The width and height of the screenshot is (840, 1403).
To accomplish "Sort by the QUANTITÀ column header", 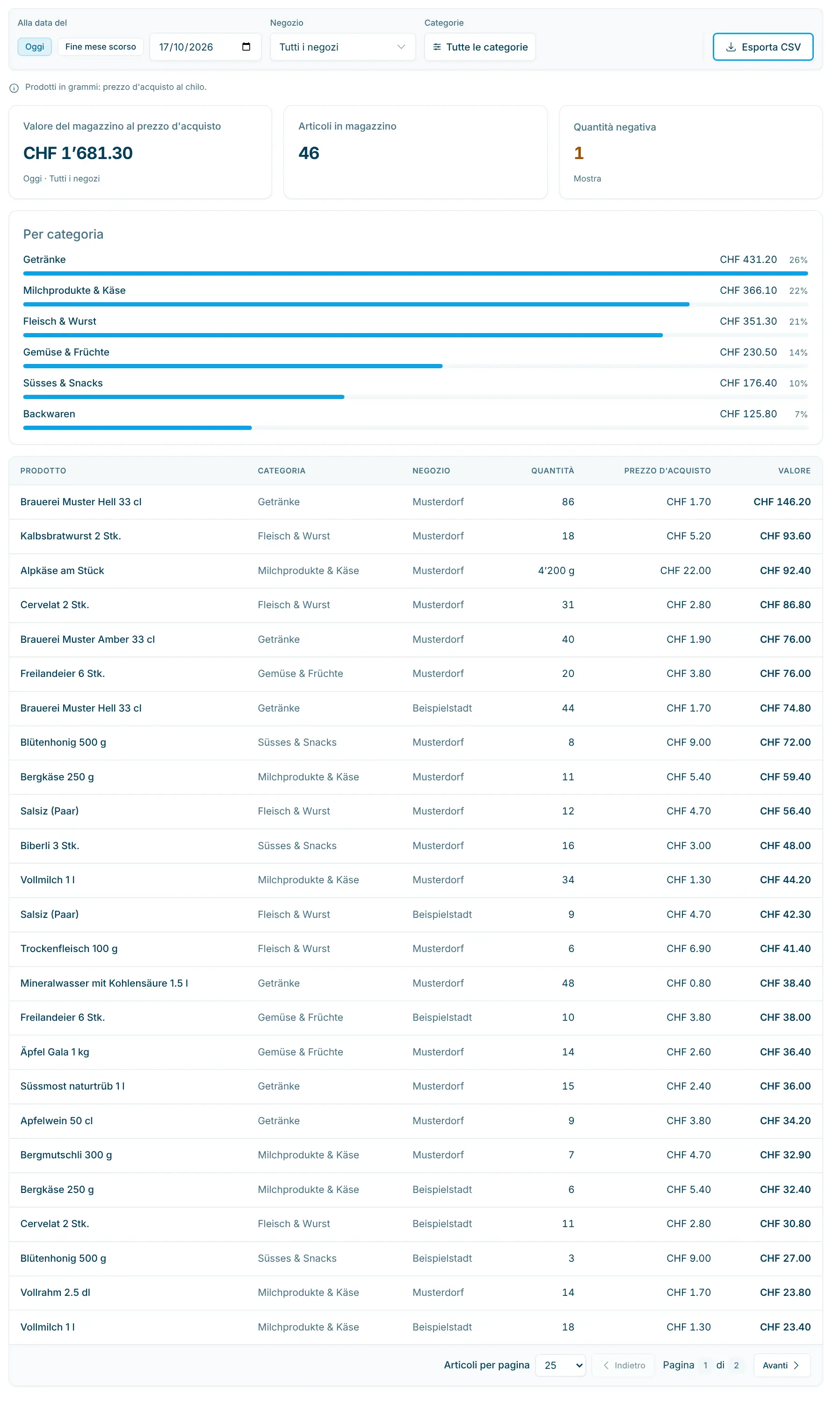I will tap(552, 471).
